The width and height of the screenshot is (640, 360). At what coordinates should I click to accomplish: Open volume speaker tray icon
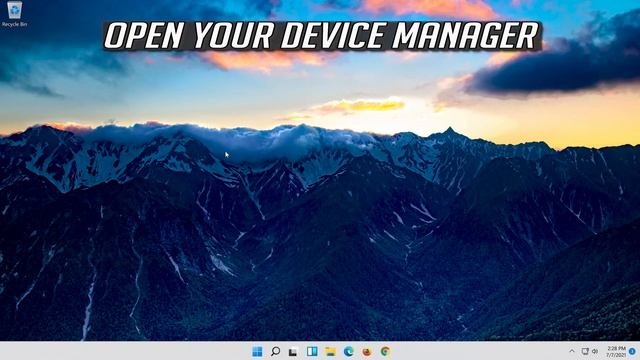tap(595, 351)
